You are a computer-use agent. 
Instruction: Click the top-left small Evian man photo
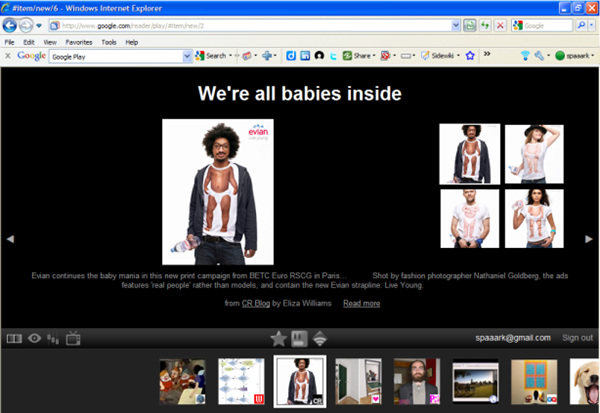pyautogui.click(x=470, y=154)
